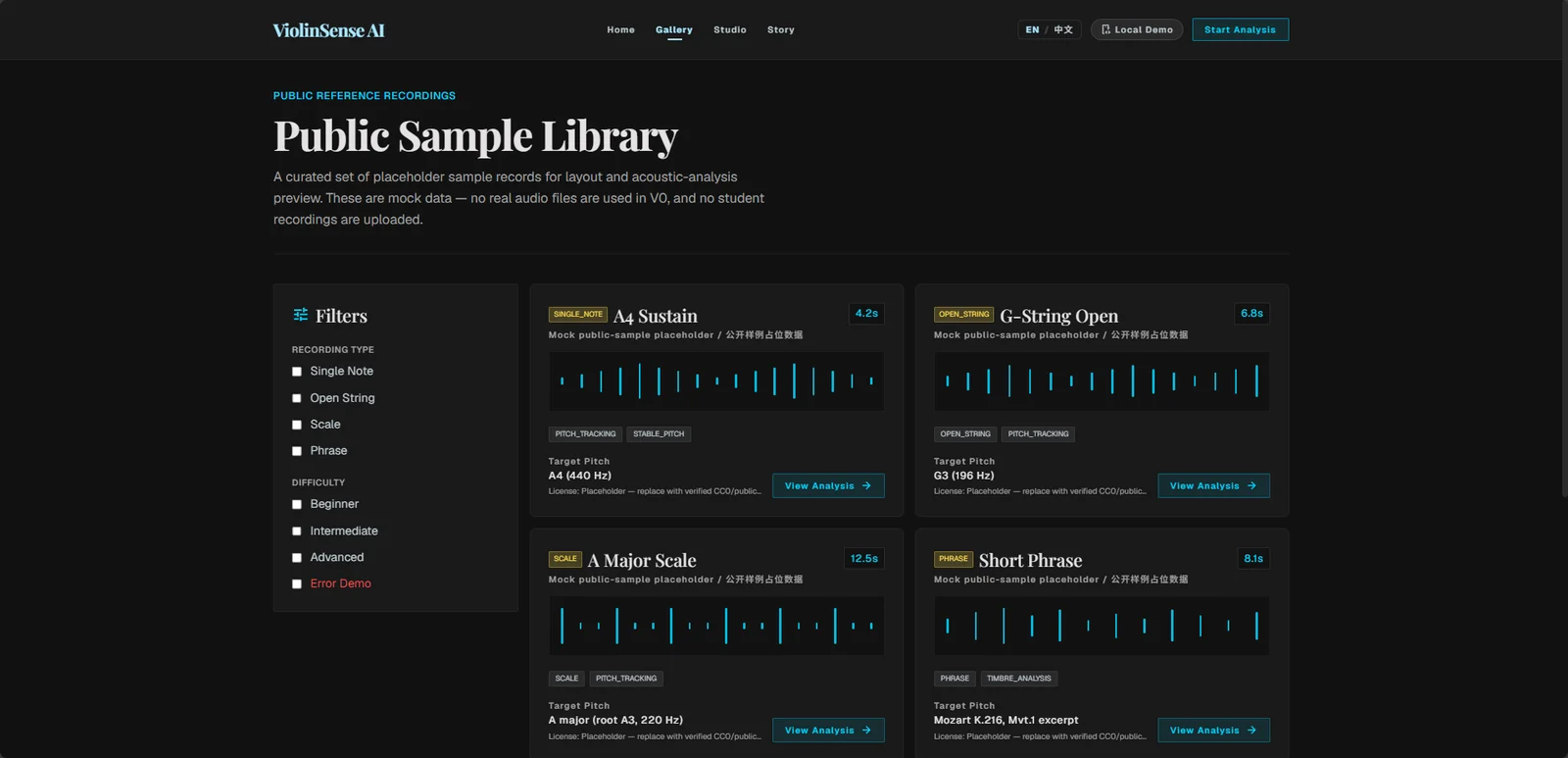Click the ViolinSense AI logo
Viewport: 1568px width, 758px height.
[328, 30]
